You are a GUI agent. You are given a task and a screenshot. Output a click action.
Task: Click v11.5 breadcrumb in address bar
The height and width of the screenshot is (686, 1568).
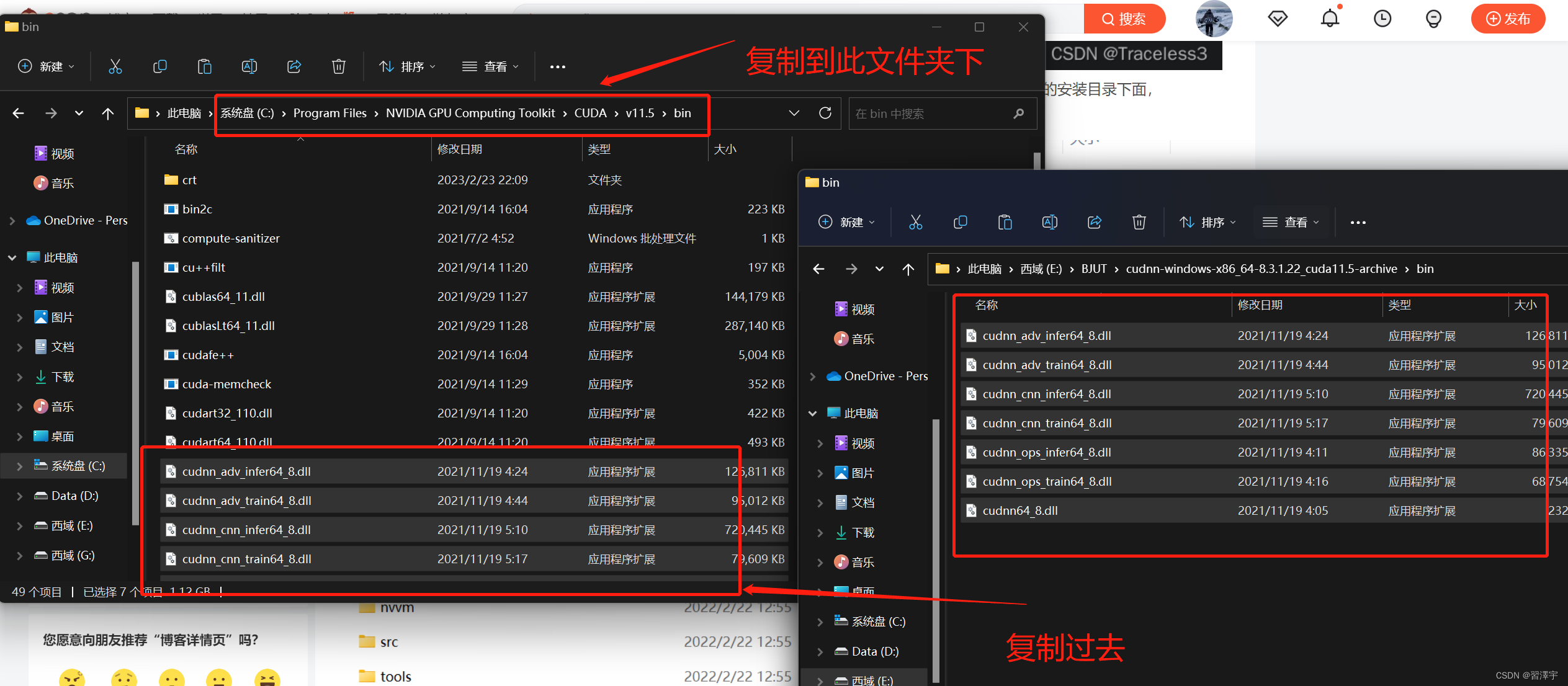point(640,113)
